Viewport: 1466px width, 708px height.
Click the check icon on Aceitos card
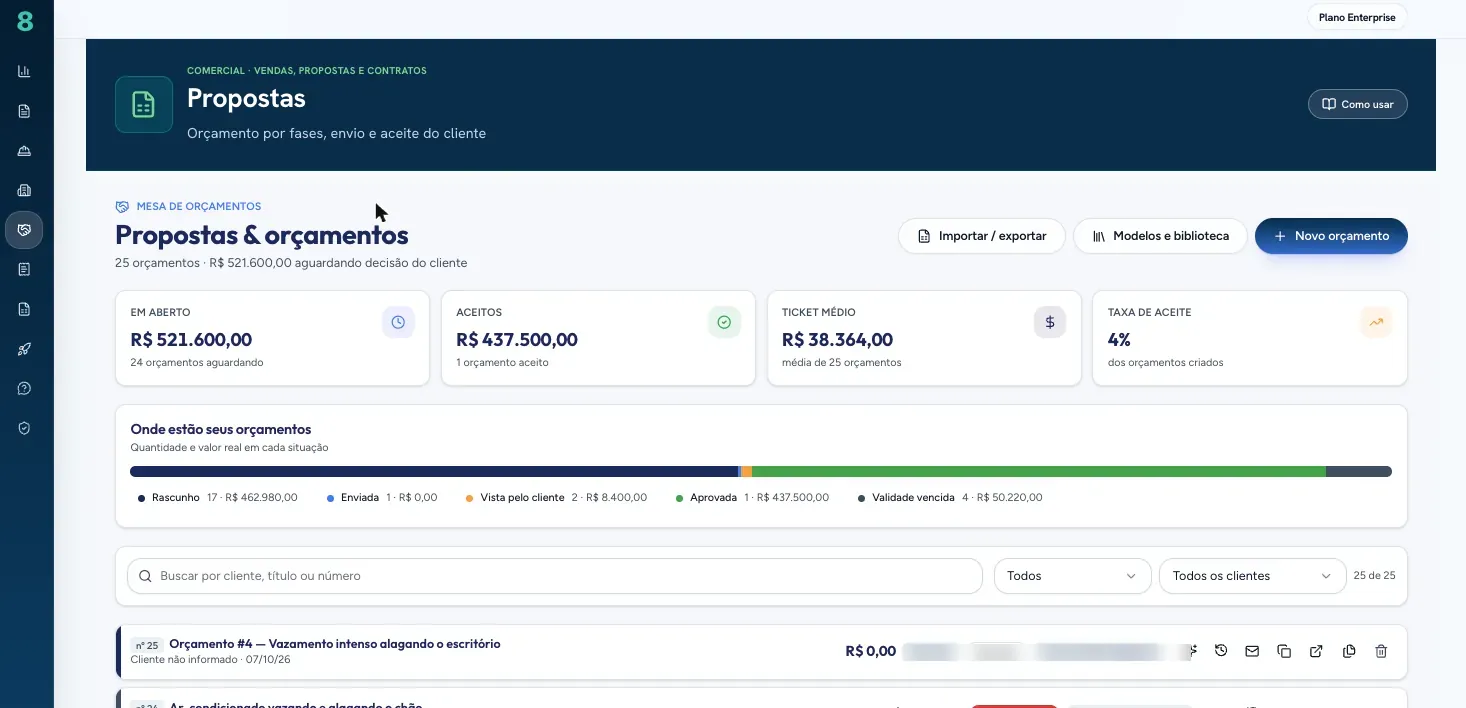(x=724, y=322)
